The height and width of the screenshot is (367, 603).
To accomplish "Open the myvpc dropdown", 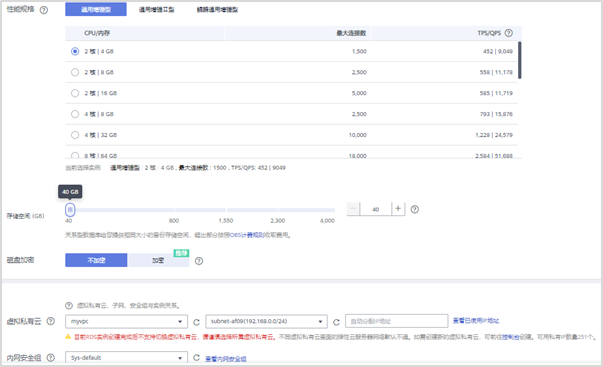I will point(127,322).
